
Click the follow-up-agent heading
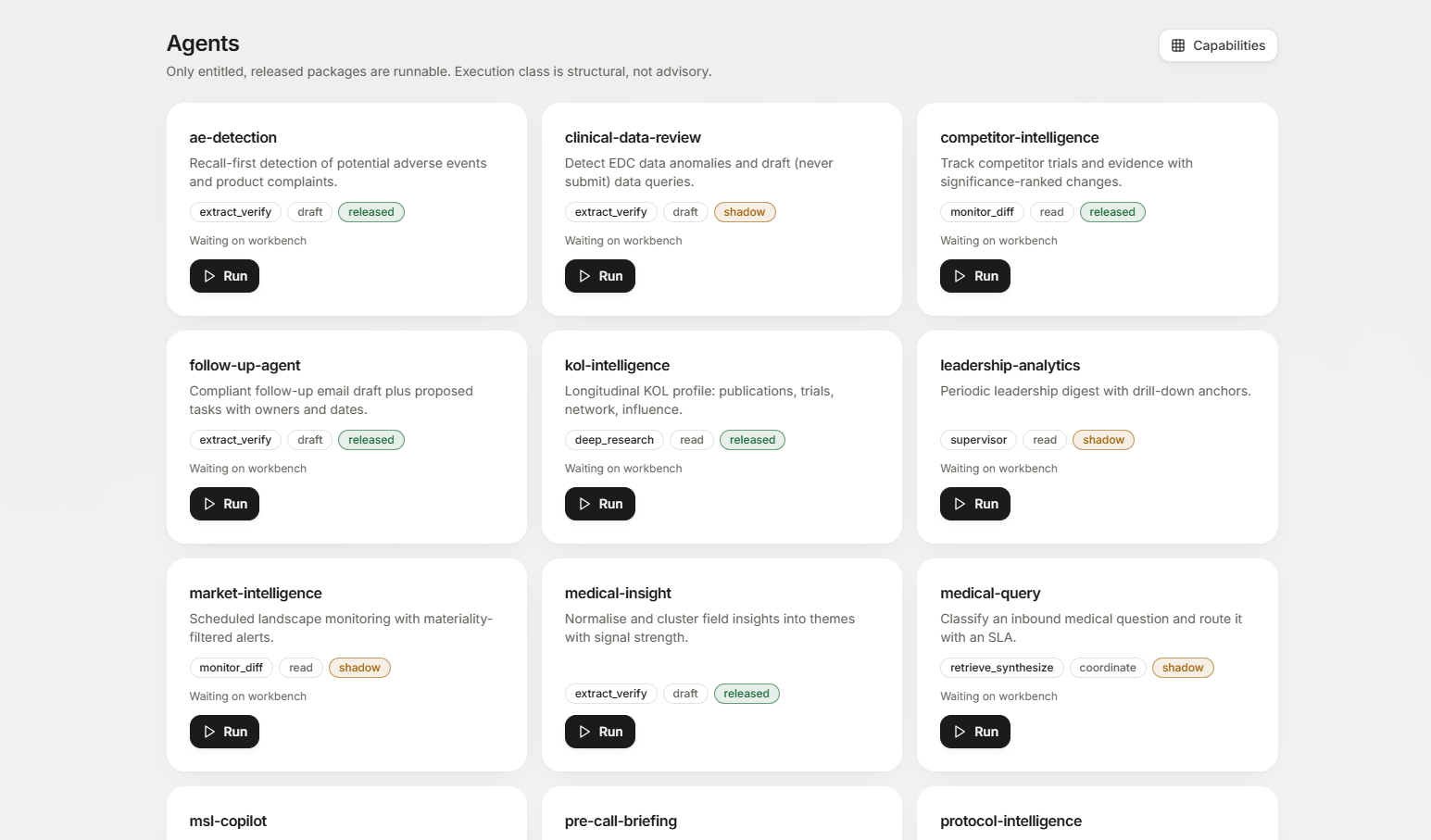coord(245,365)
